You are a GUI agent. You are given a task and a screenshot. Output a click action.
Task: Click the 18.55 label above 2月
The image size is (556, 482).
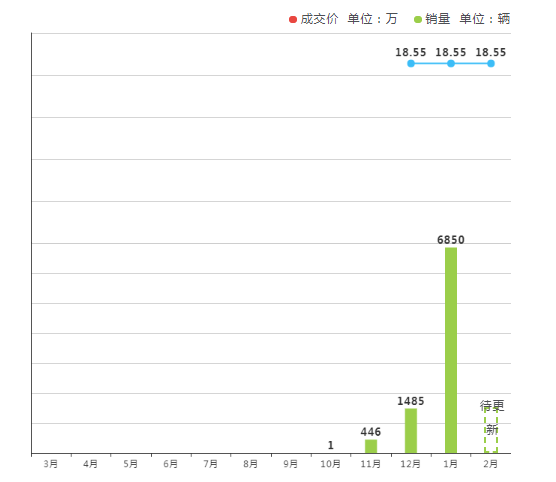pyautogui.click(x=491, y=52)
